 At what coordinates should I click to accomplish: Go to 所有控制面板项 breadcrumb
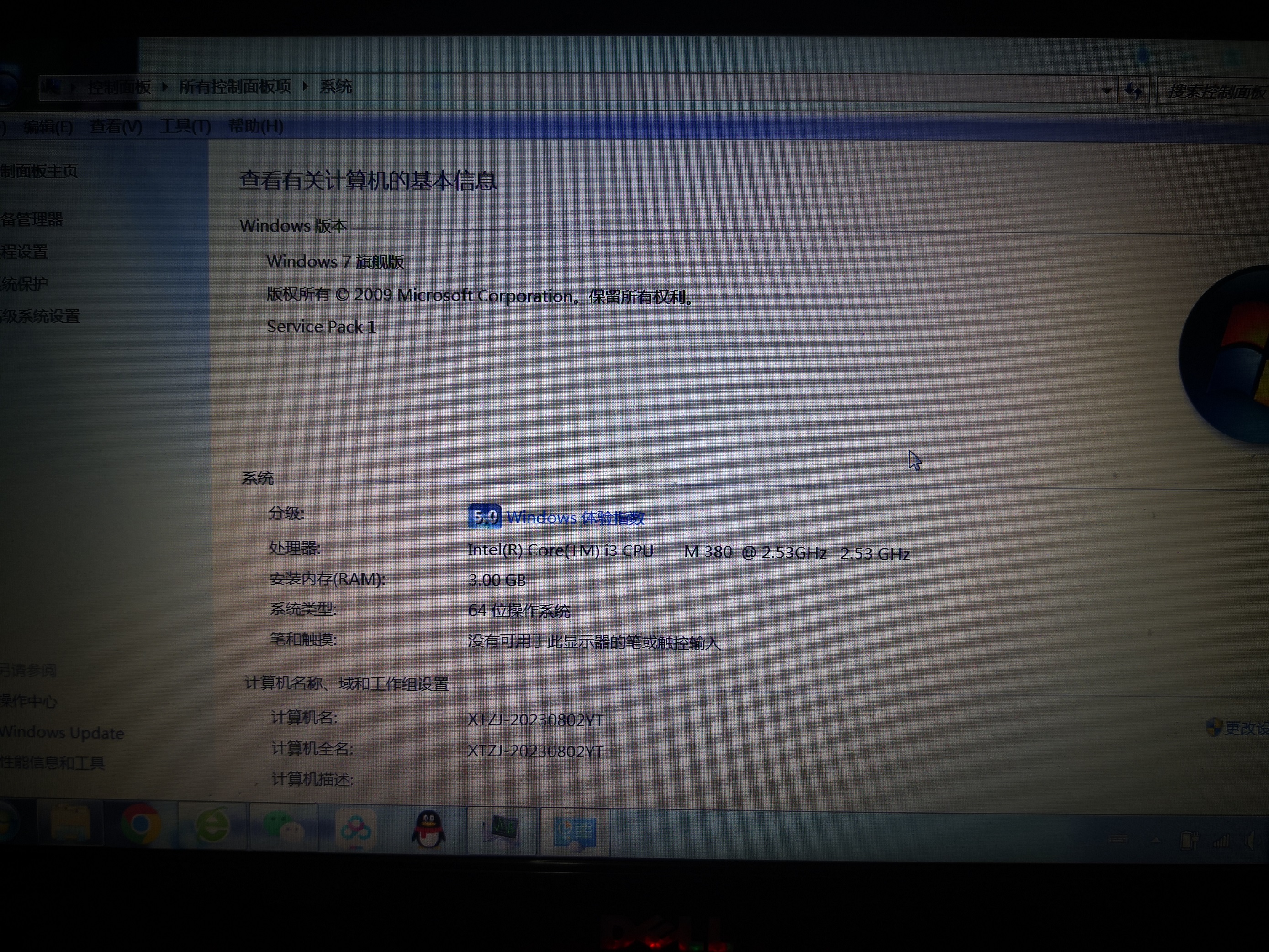tap(235, 87)
